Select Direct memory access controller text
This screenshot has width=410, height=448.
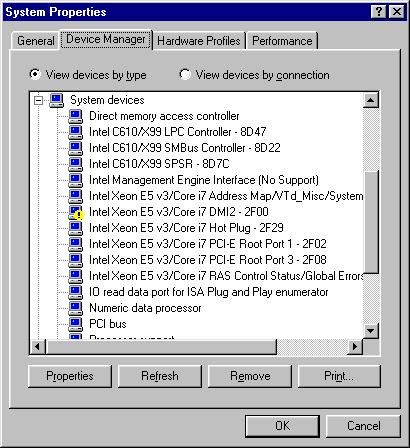(x=164, y=116)
